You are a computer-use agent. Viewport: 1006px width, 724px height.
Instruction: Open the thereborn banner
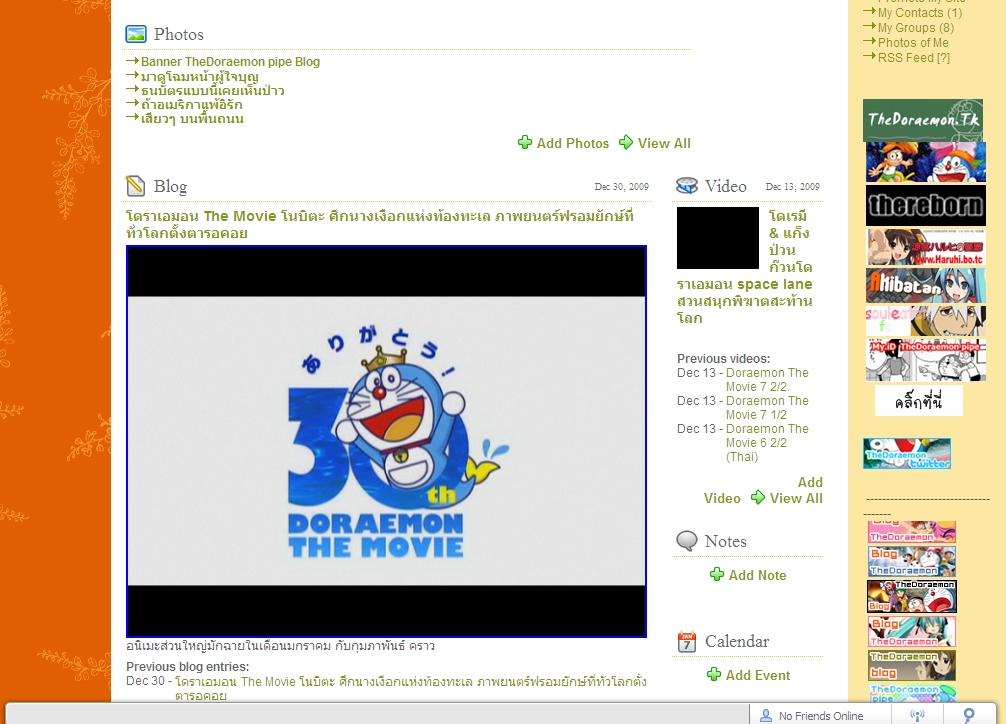(925, 205)
